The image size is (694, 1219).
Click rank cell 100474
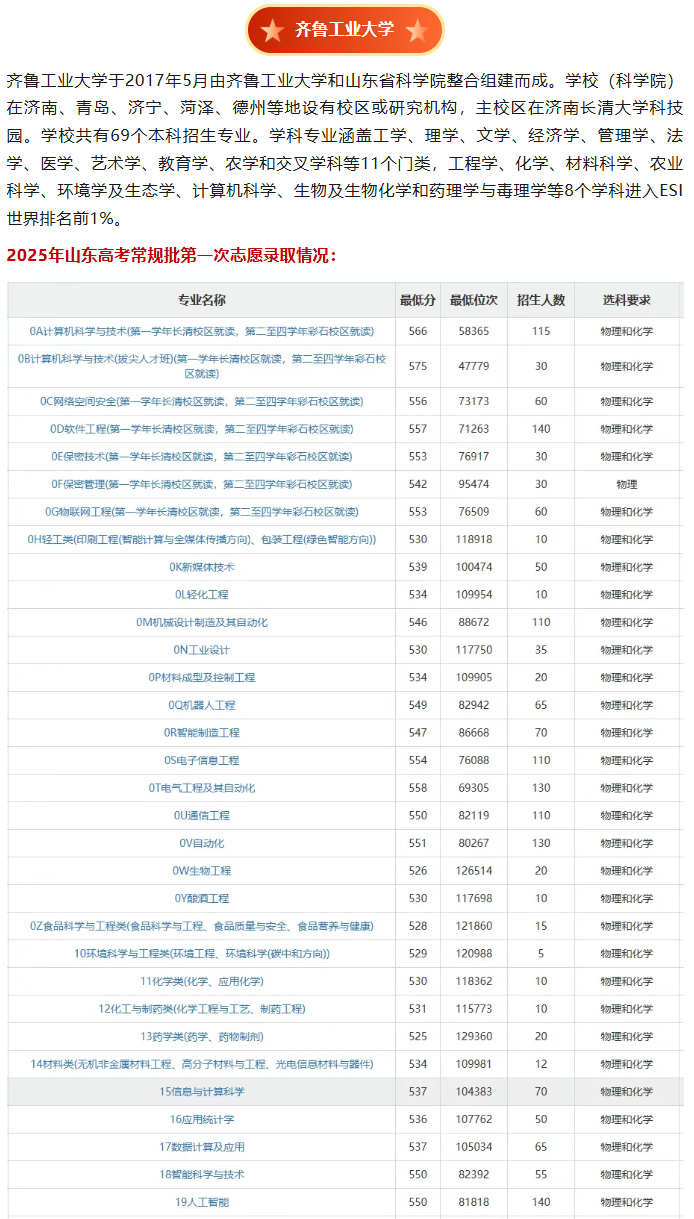coord(474,567)
